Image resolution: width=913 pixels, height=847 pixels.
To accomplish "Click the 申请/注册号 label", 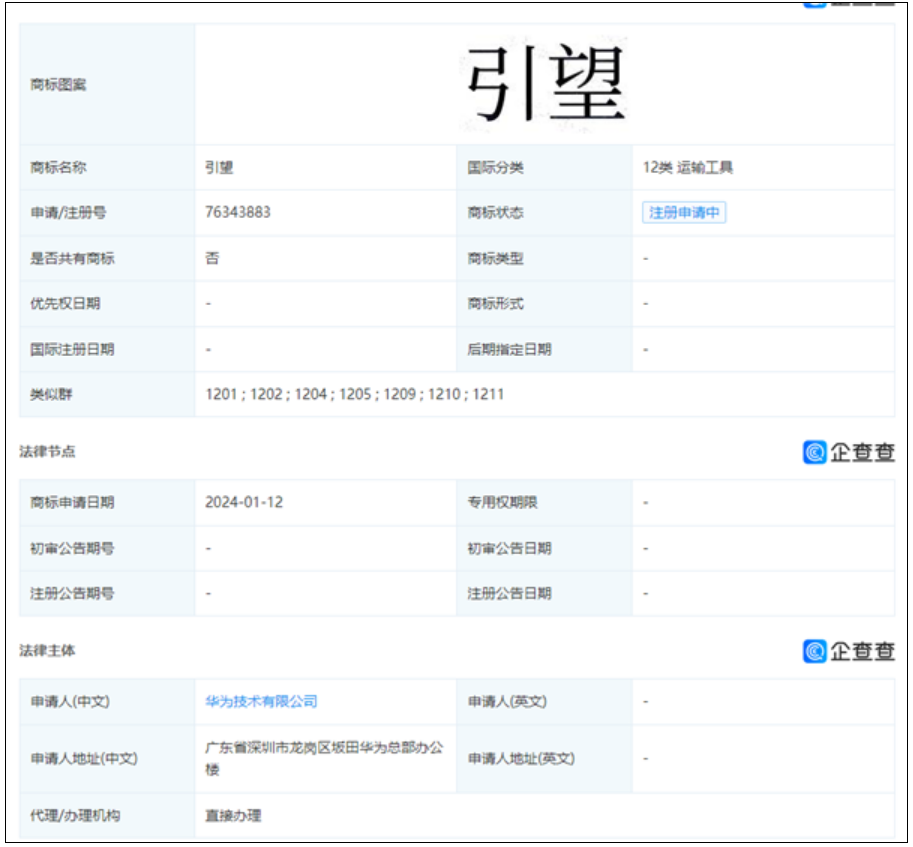I will (x=68, y=212).
